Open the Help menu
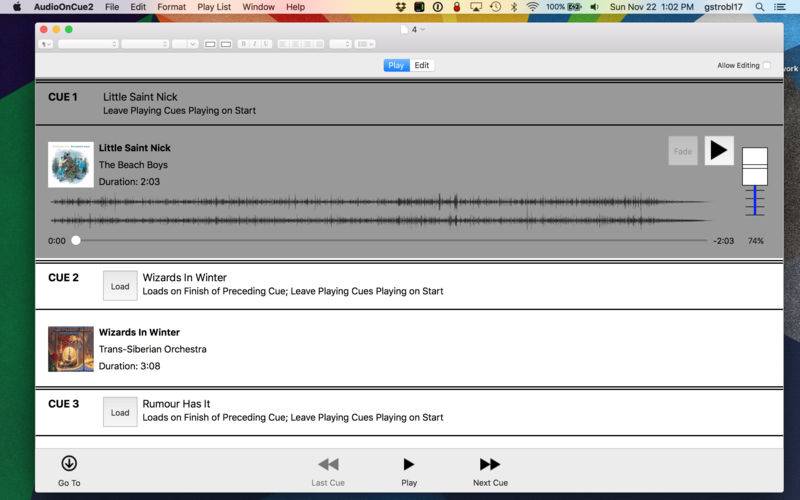 (295, 7)
